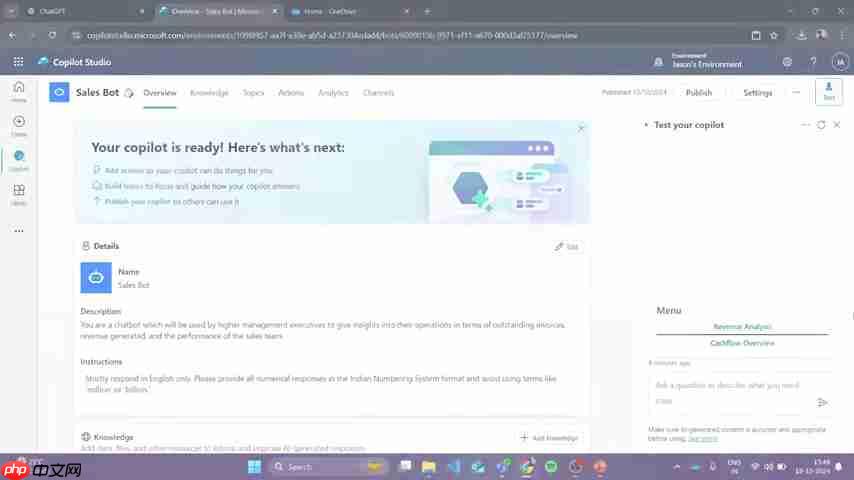Send the message in the test chat
Viewport: 854px width, 480px height.
click(822, 403)
